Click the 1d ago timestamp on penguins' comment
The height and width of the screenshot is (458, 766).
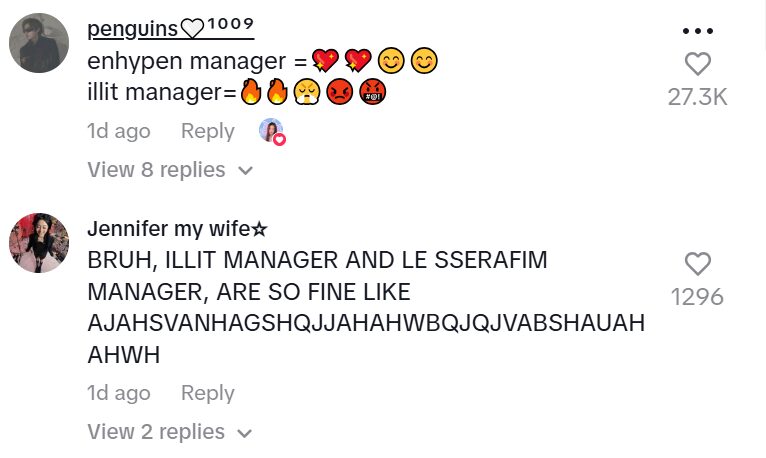119,131
